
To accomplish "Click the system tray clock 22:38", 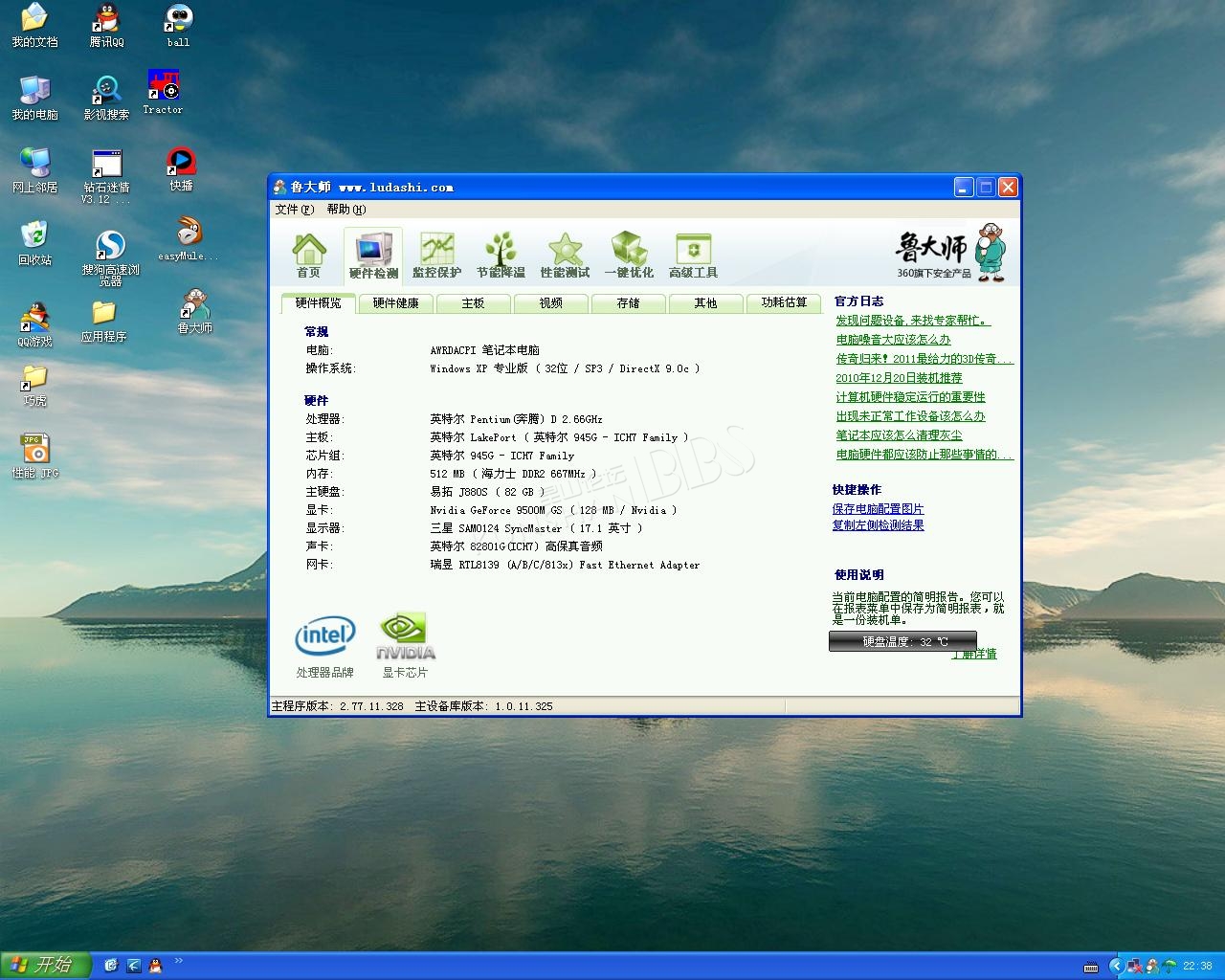I will (x=1197, y=966).
